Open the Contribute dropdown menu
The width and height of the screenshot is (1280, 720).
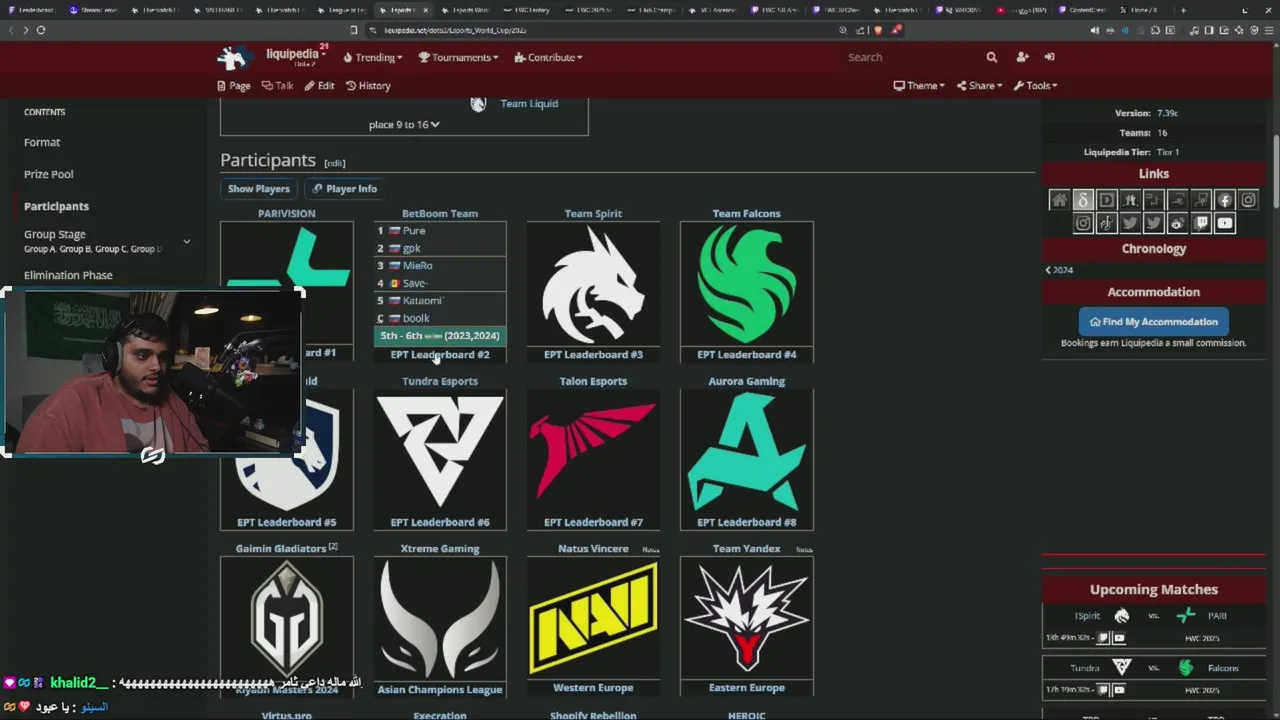548,57
